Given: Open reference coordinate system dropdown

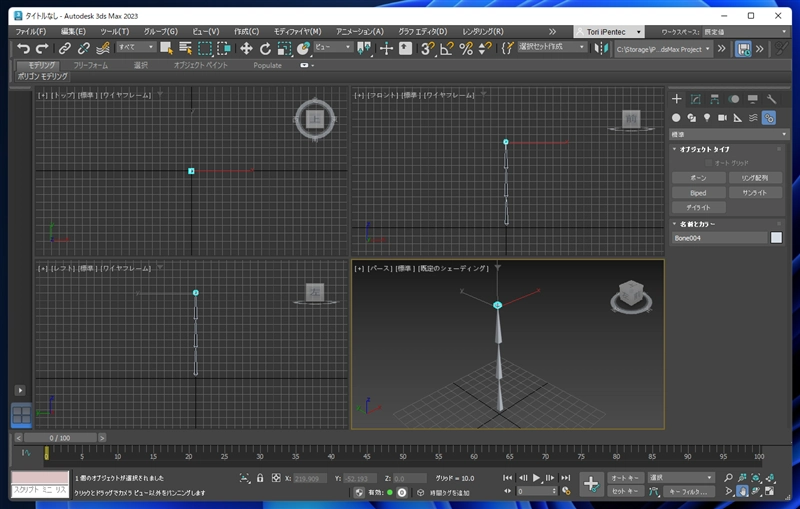Looking at the screenshot, I should tap(333, 47).
